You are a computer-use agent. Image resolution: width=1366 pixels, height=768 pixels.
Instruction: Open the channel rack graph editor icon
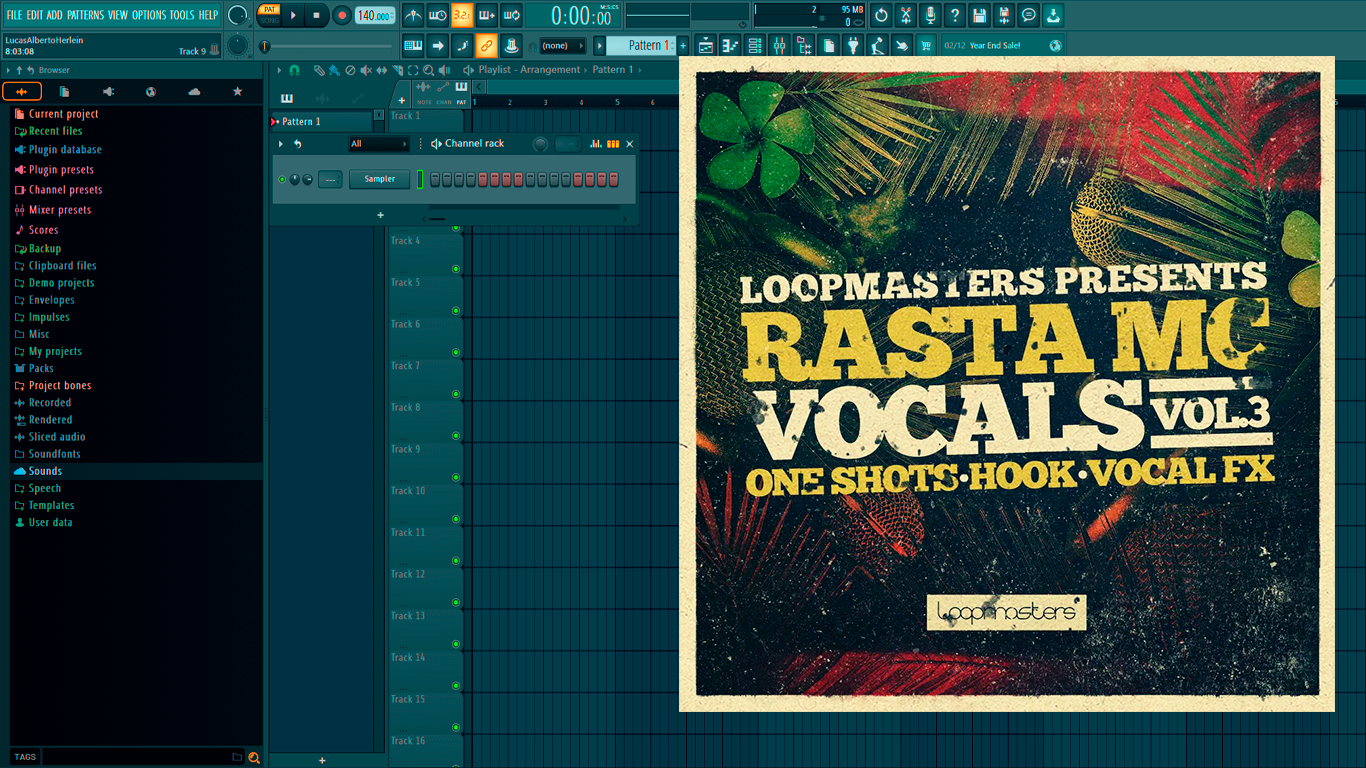tap(596, 144)
